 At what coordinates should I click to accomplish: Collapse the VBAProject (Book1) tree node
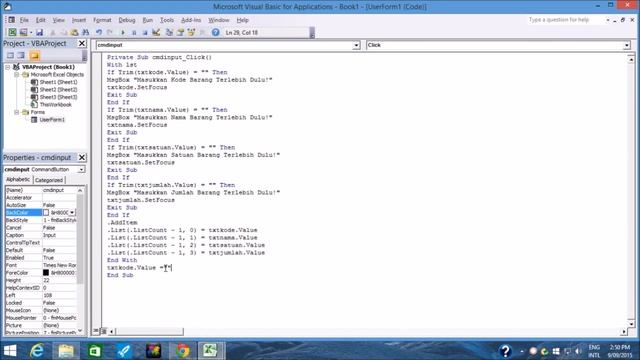click(x=8, y=67)
